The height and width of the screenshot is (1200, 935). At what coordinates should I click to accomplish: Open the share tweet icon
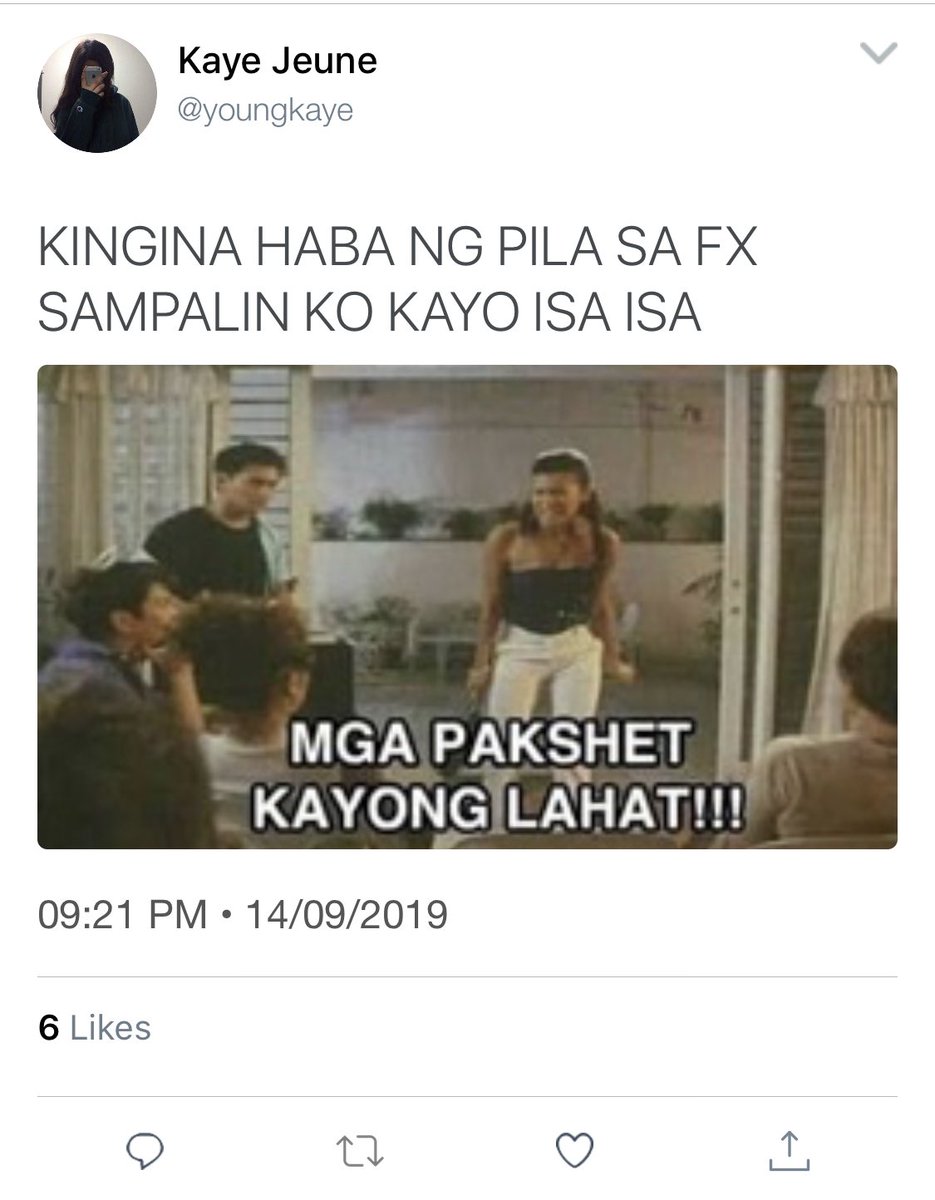790,1150
